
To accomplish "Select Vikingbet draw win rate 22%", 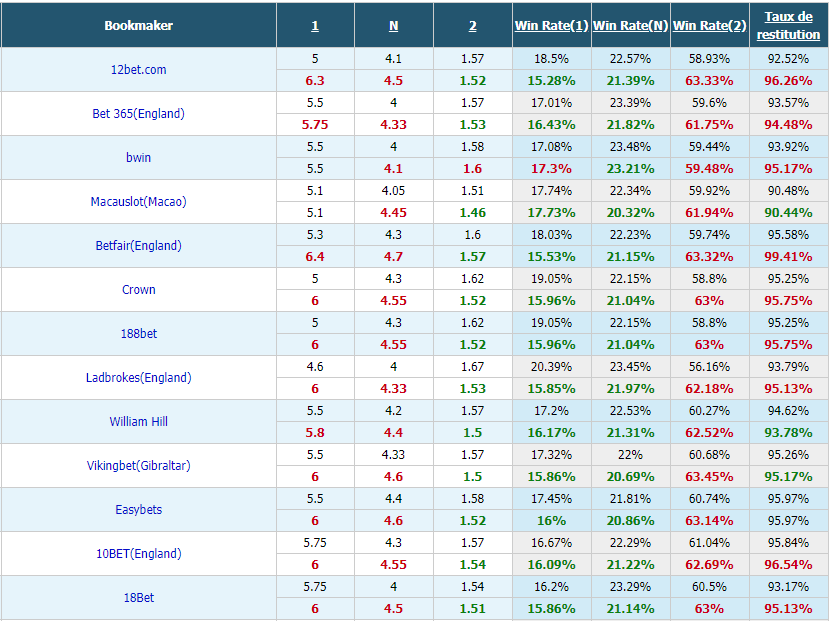I will (x=630, y=454).
